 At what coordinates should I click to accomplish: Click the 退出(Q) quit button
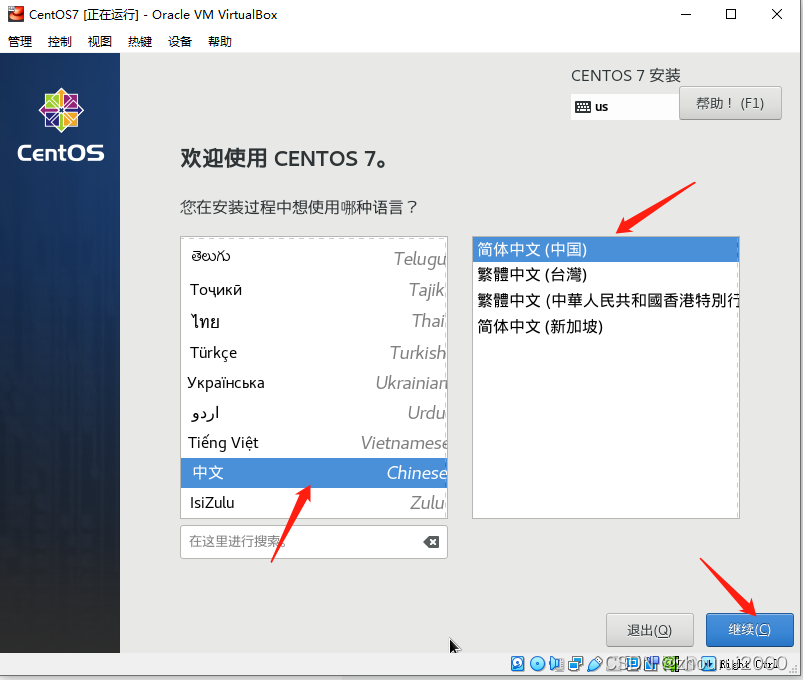649,630
